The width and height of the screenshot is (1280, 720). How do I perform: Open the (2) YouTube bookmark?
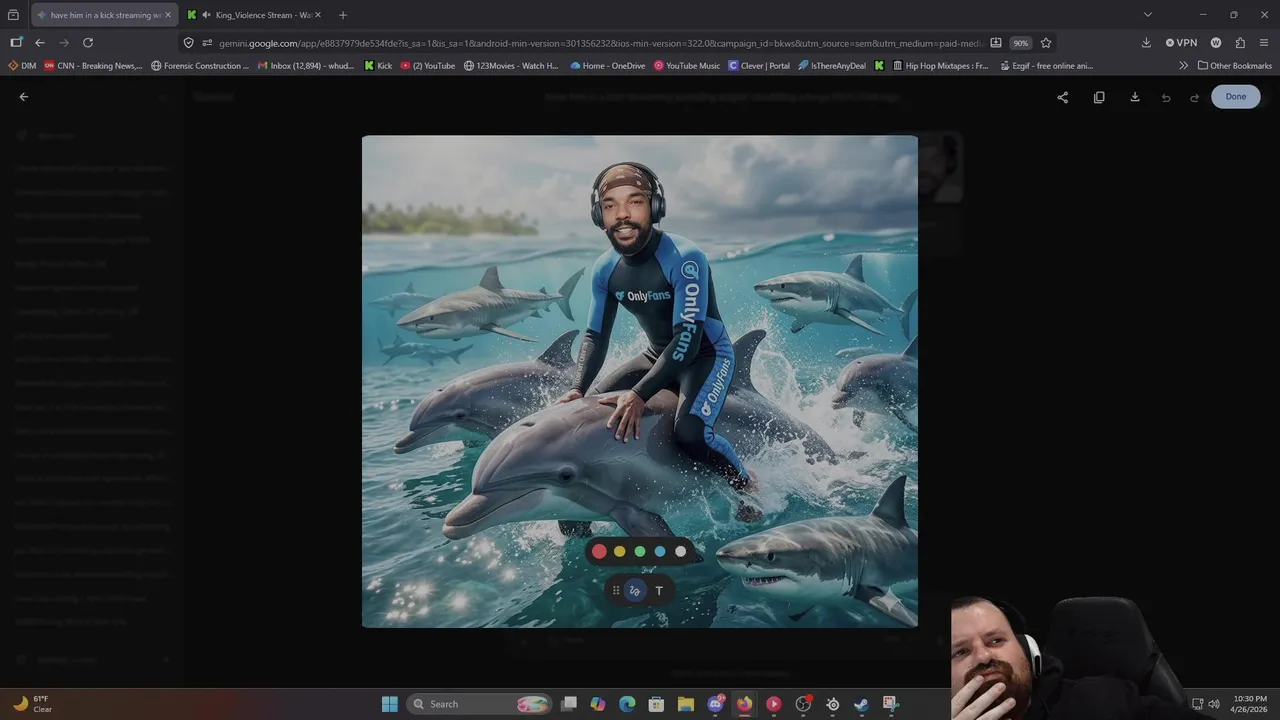[427, 66]
